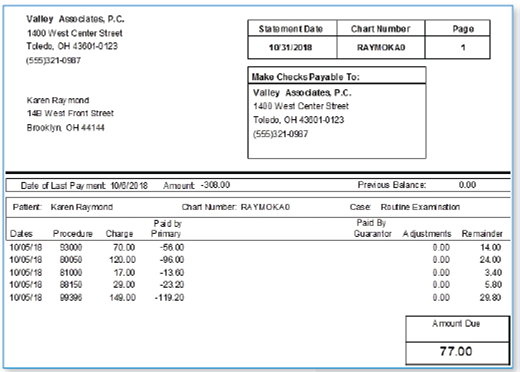Click the Previous Balance value 0.00

click(x=467, y=185)
